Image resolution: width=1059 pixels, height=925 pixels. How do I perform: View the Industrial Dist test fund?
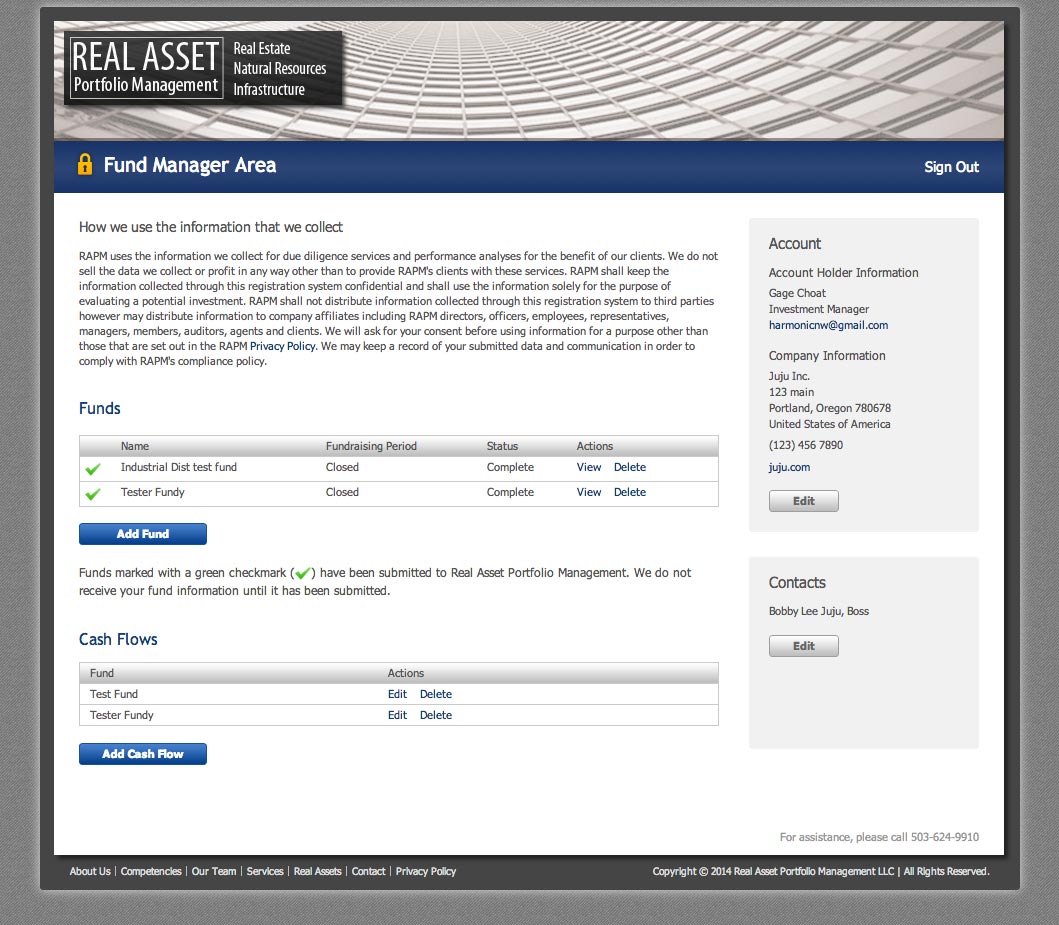pos(589,468)
